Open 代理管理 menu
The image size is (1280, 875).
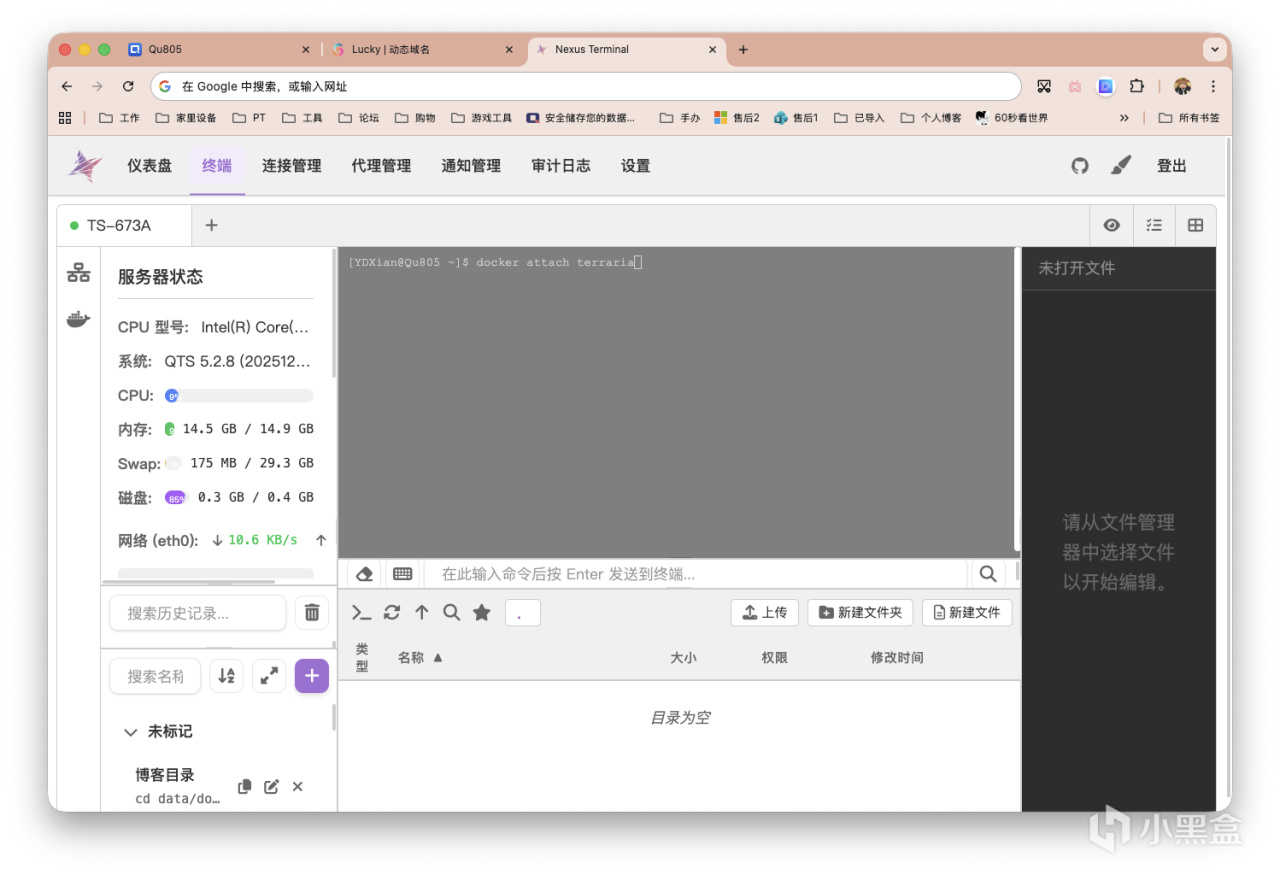pyautogui.click(x=382, y=166)
